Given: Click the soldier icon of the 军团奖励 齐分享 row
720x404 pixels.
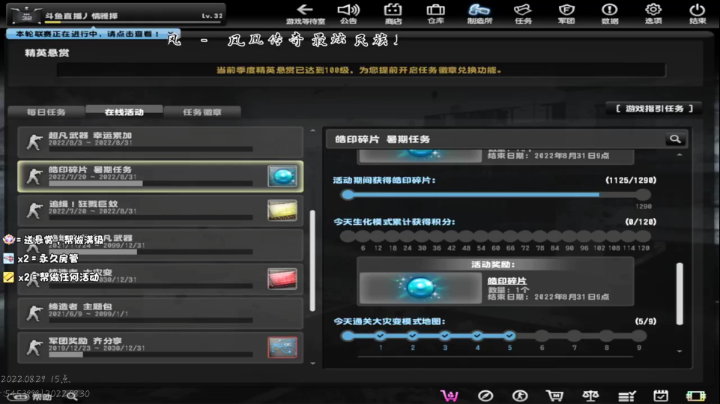Looking at the screenshot, I should click(x=34, y=348).
